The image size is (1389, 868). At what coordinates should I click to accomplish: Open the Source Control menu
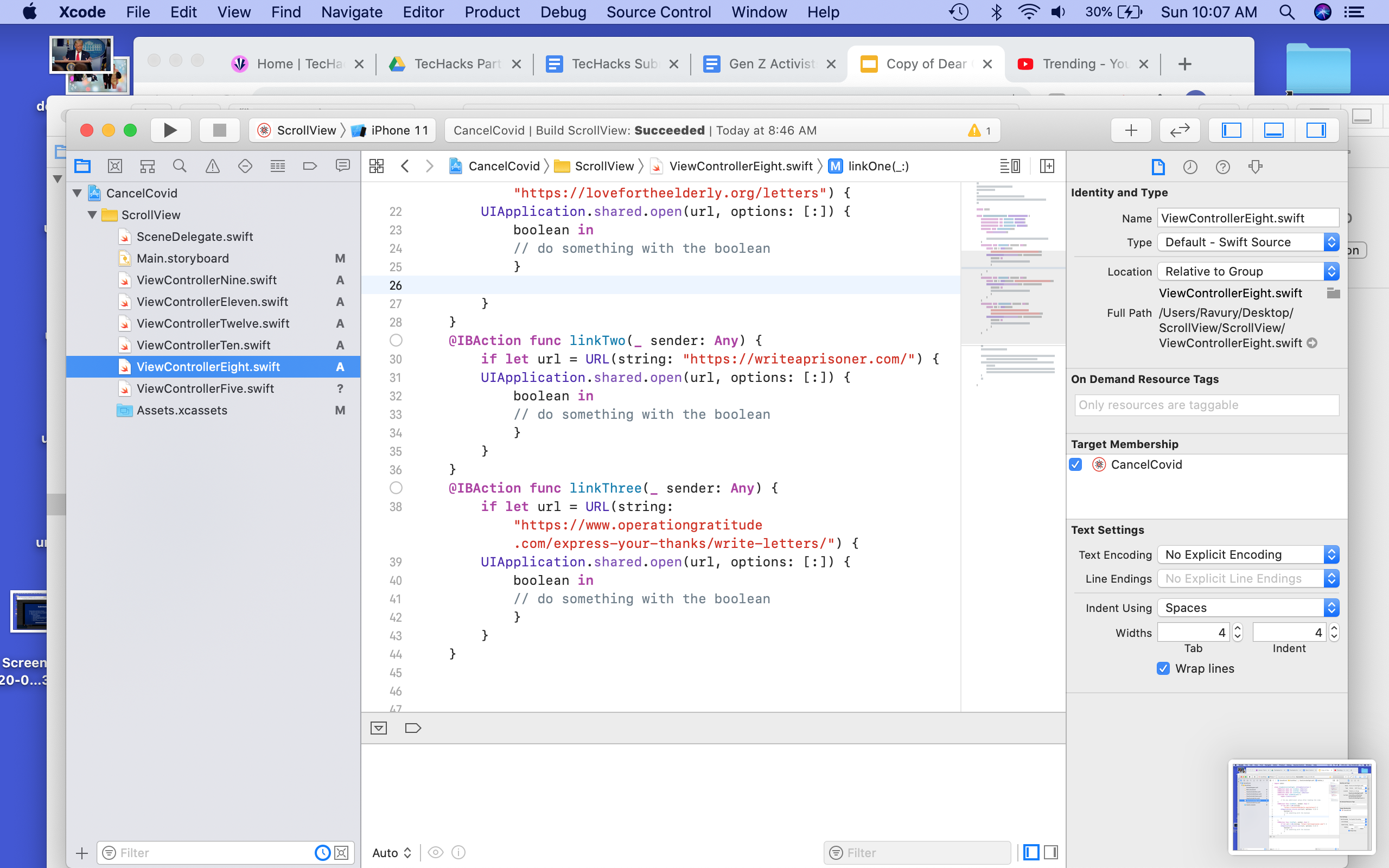[x=658, y=12]
